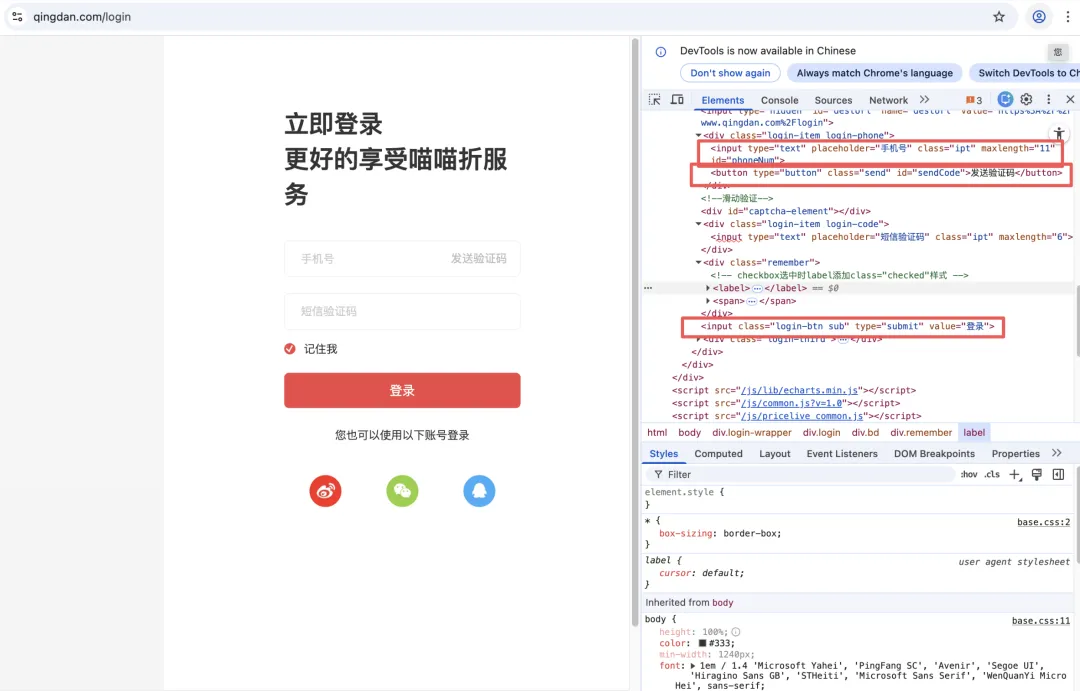1080x691 pixels.
Task: Click Don't show again button
Action: point(730,73)
